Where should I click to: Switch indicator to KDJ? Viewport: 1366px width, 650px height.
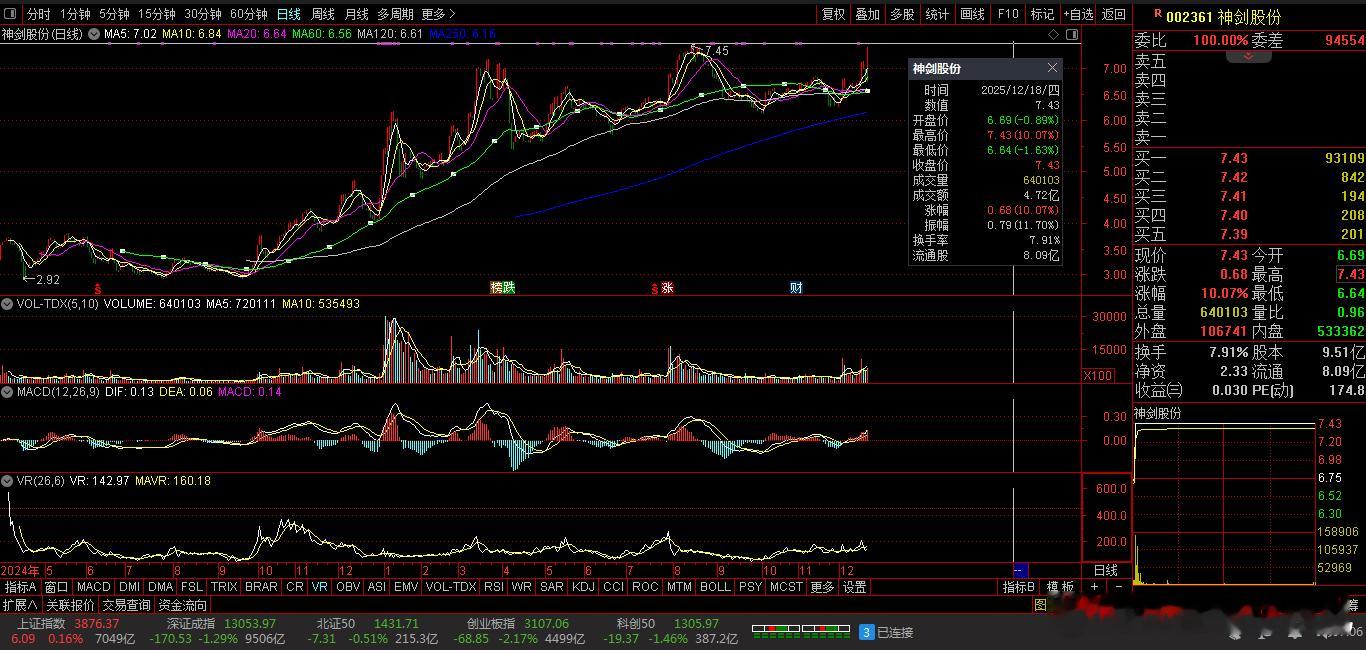pos(582,587)
